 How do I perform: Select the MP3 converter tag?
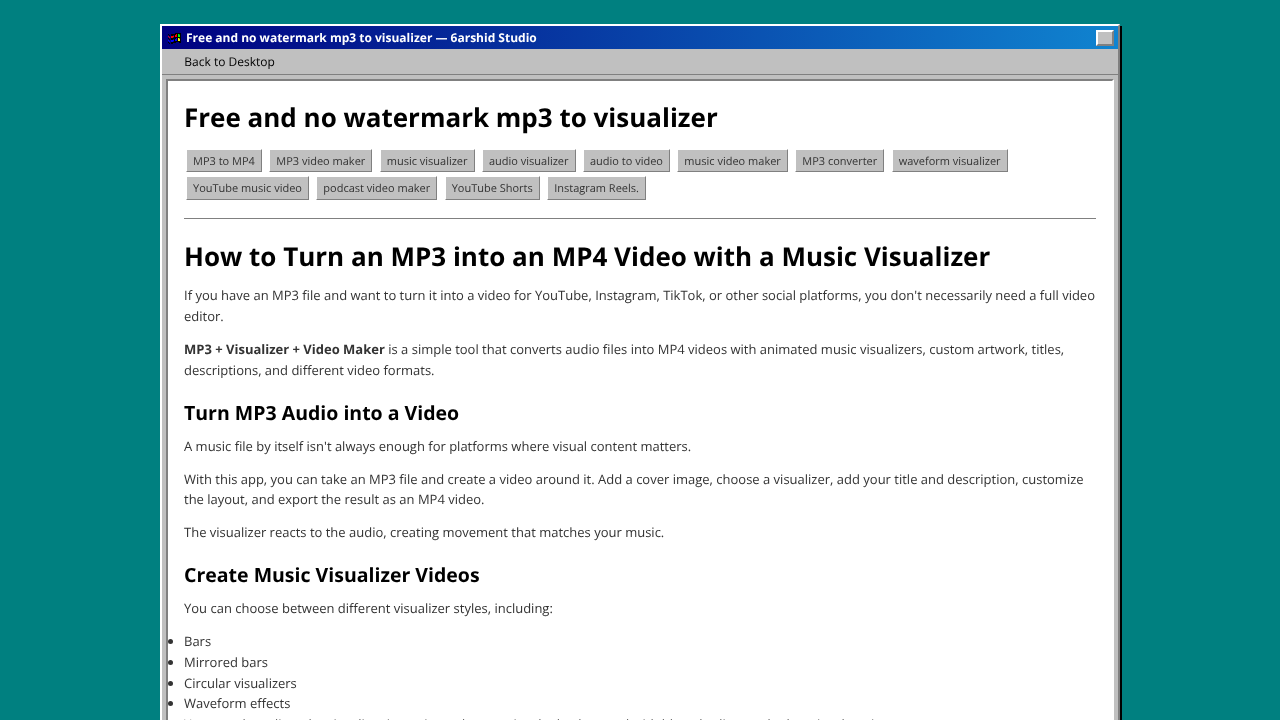(x=839, y=161)
